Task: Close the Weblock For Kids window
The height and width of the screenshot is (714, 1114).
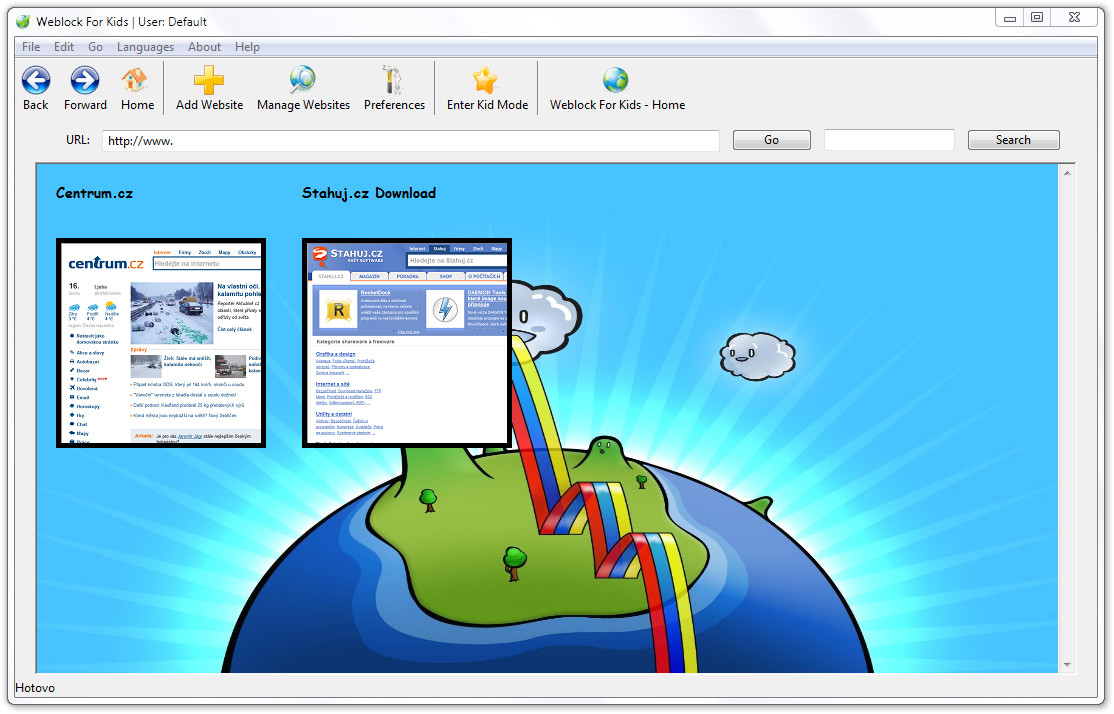Action: click(1074, 18)
